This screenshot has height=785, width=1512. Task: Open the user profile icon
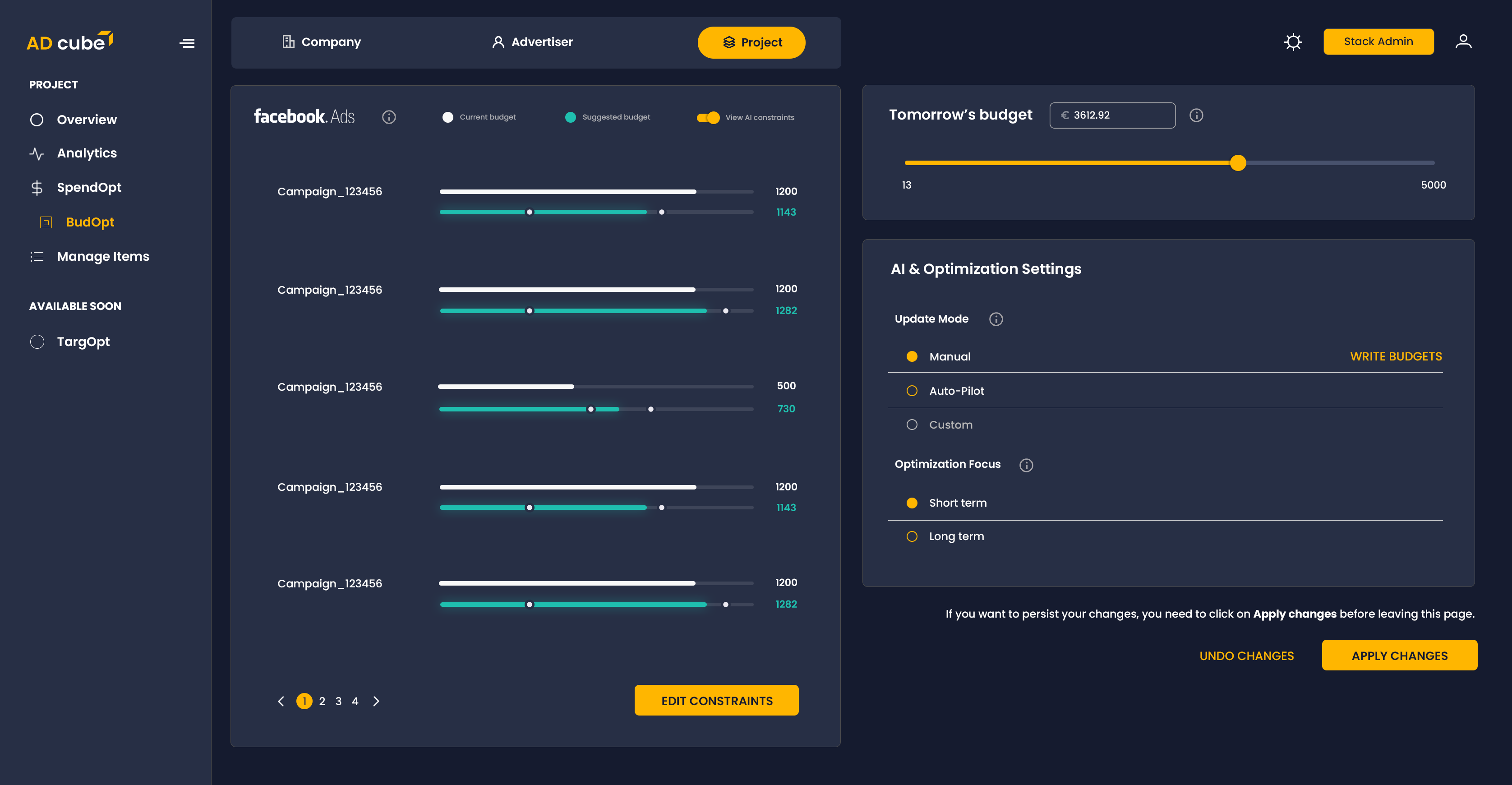[1464, 41]
